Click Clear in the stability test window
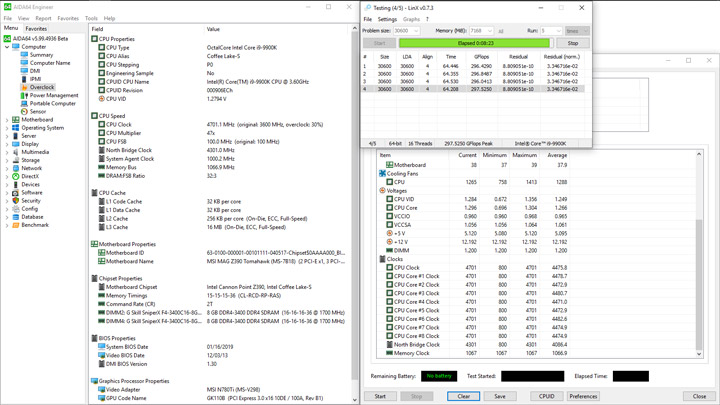The width and height of the screenshot is (720, 405). (x=463, y=396)
